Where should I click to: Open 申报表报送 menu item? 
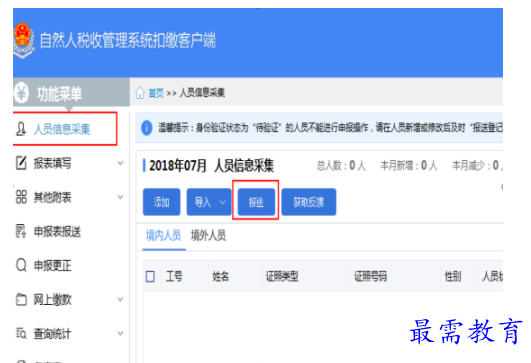coord(69,232)
